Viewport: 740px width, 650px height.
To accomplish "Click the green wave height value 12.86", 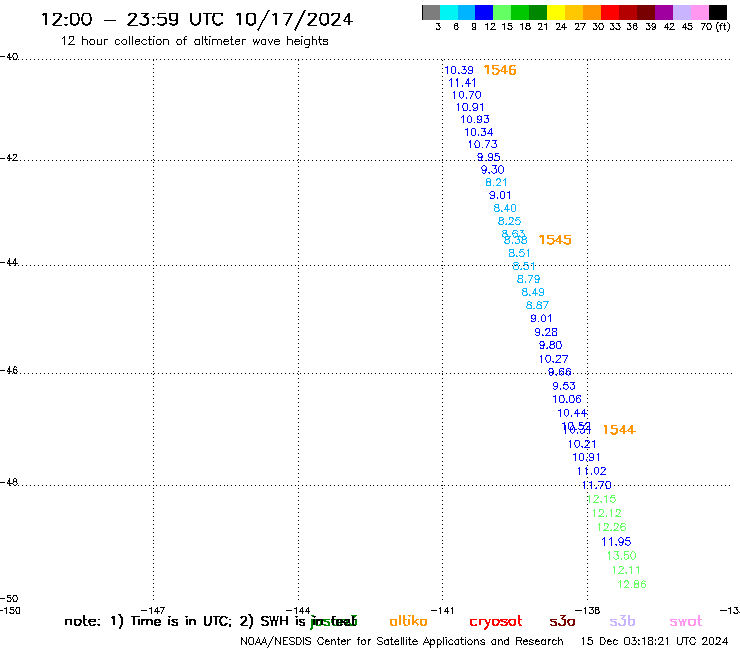I will click(x=631, y=584).
